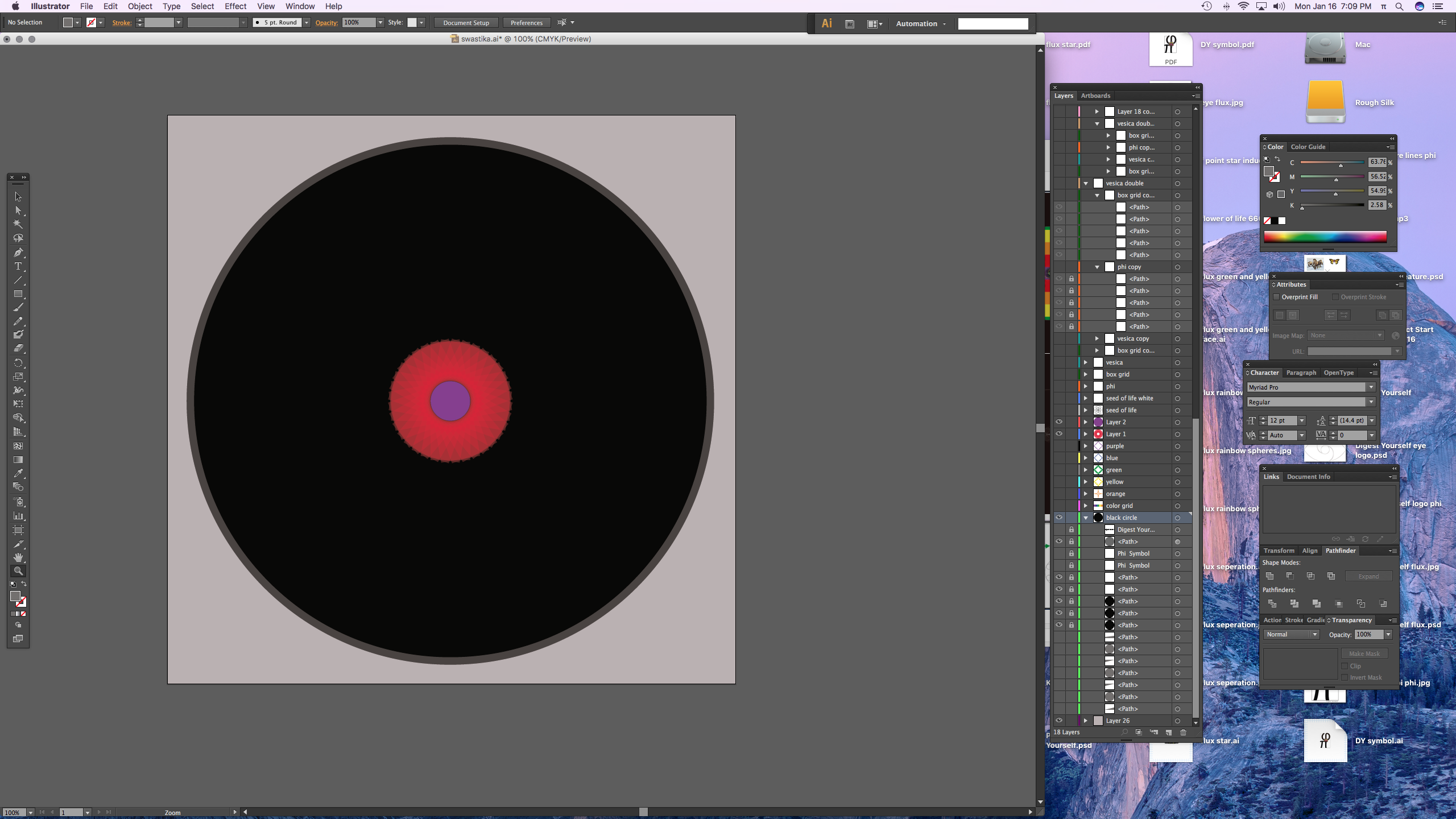Select the Eraser tool
Viewport: 1456px width, 819px height.
(18, 349)
